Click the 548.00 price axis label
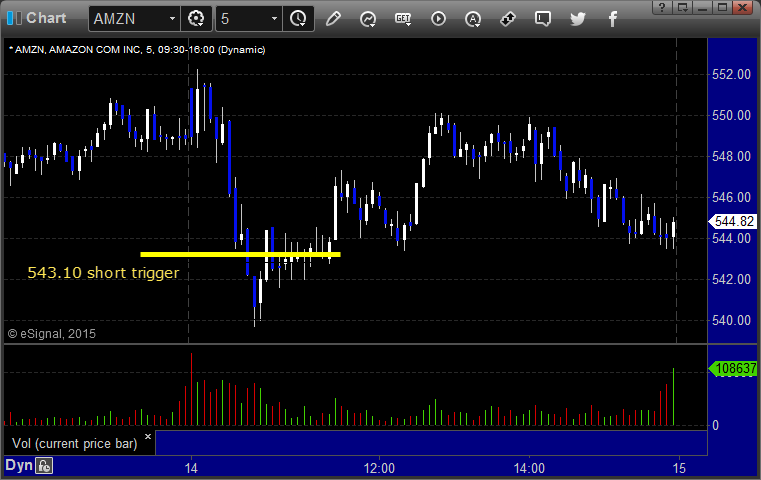This screenshot has height=480, width=761. click(x=731, y=156)
